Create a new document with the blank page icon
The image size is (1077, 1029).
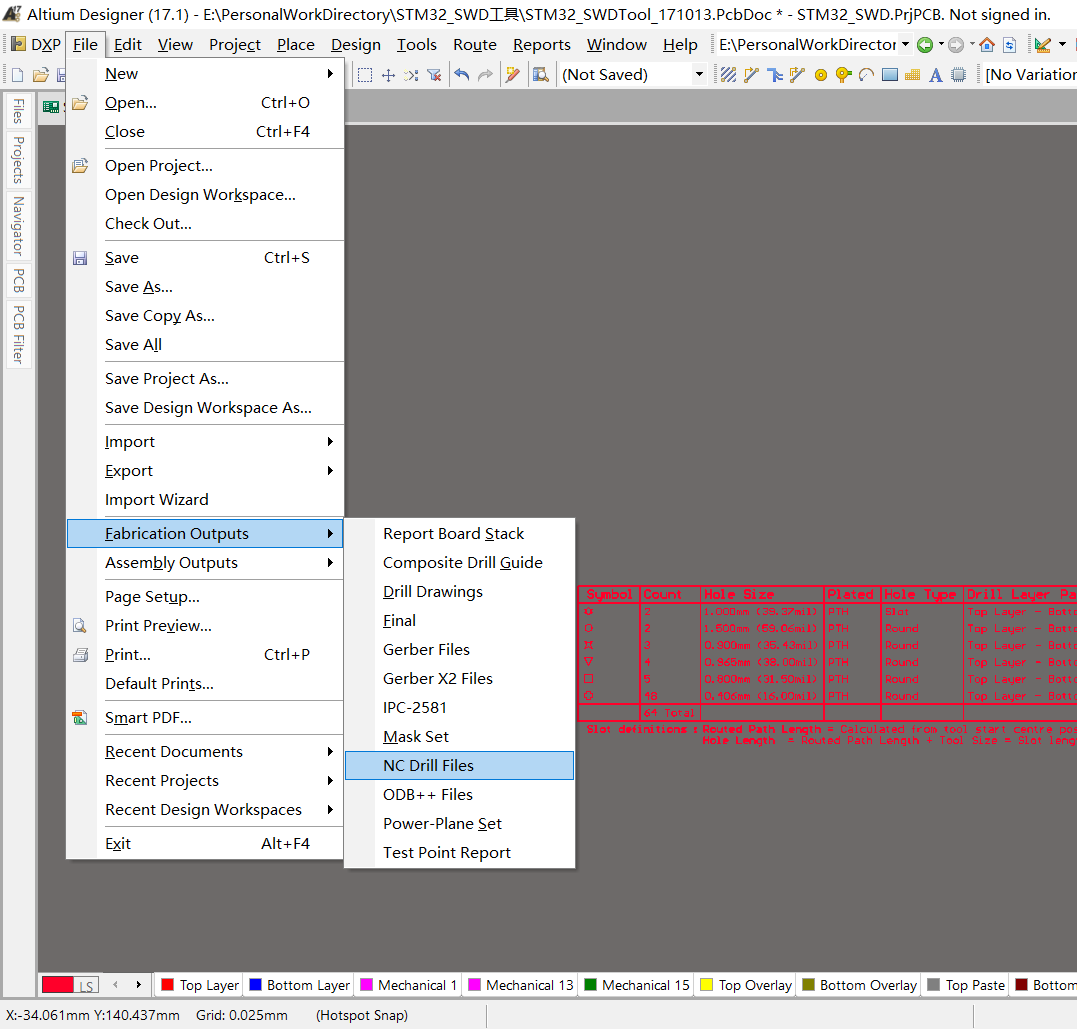[18, 75]
